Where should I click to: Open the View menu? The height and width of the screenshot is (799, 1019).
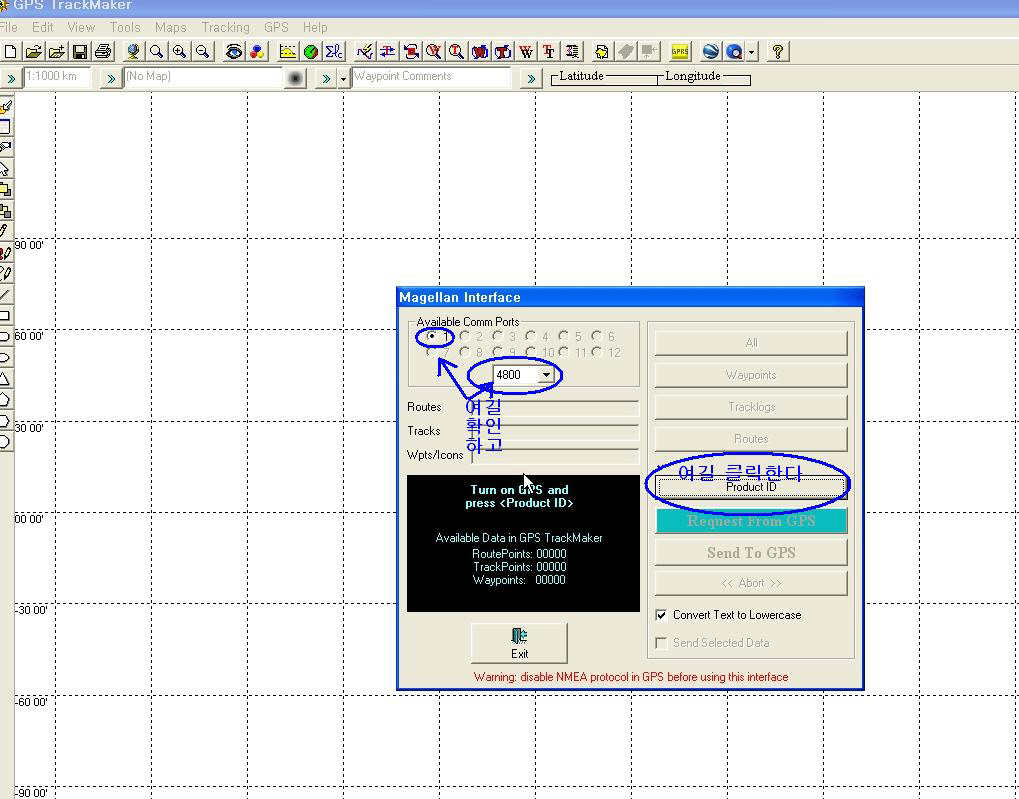(x=81, y=27)
